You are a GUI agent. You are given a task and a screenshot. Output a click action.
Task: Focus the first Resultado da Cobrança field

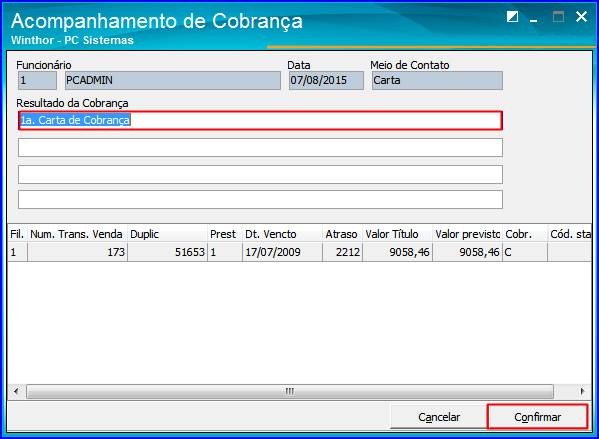click(x=260, y=121)
